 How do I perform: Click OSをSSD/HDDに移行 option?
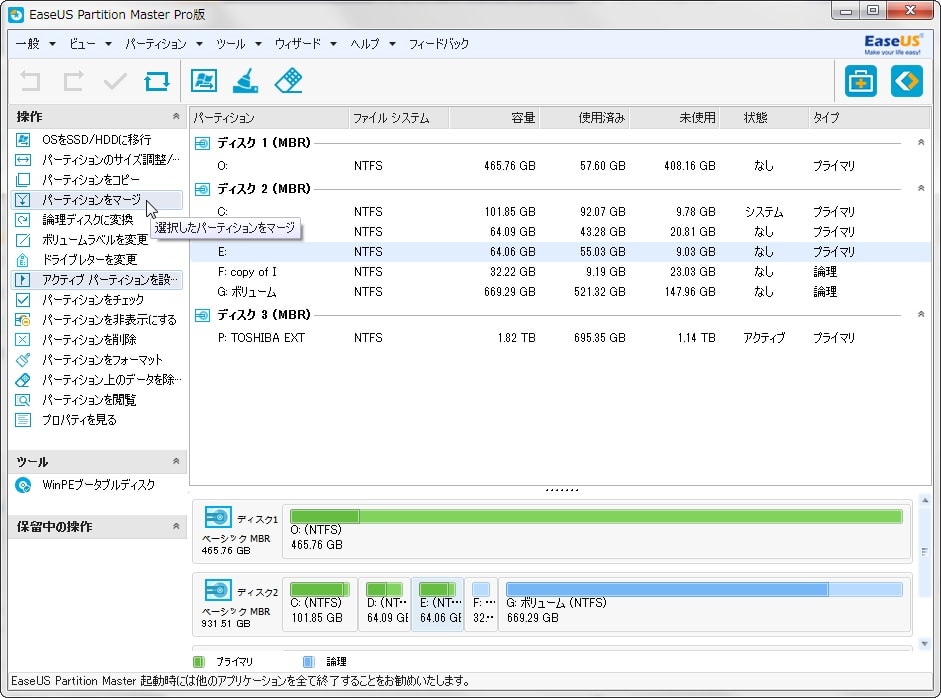(96, 140)
